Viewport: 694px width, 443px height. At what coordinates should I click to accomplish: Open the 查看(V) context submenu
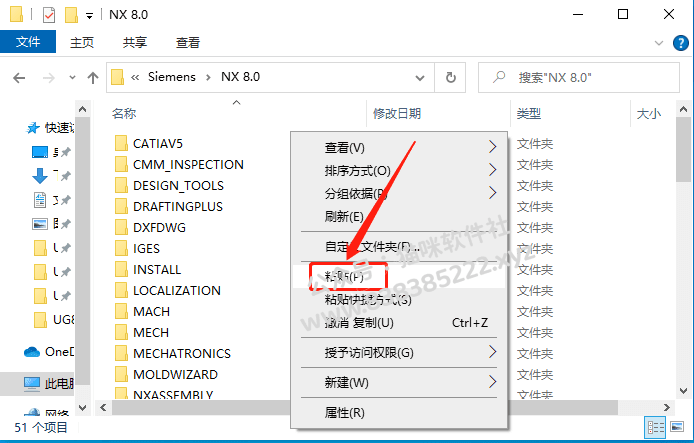pos(399,147)
